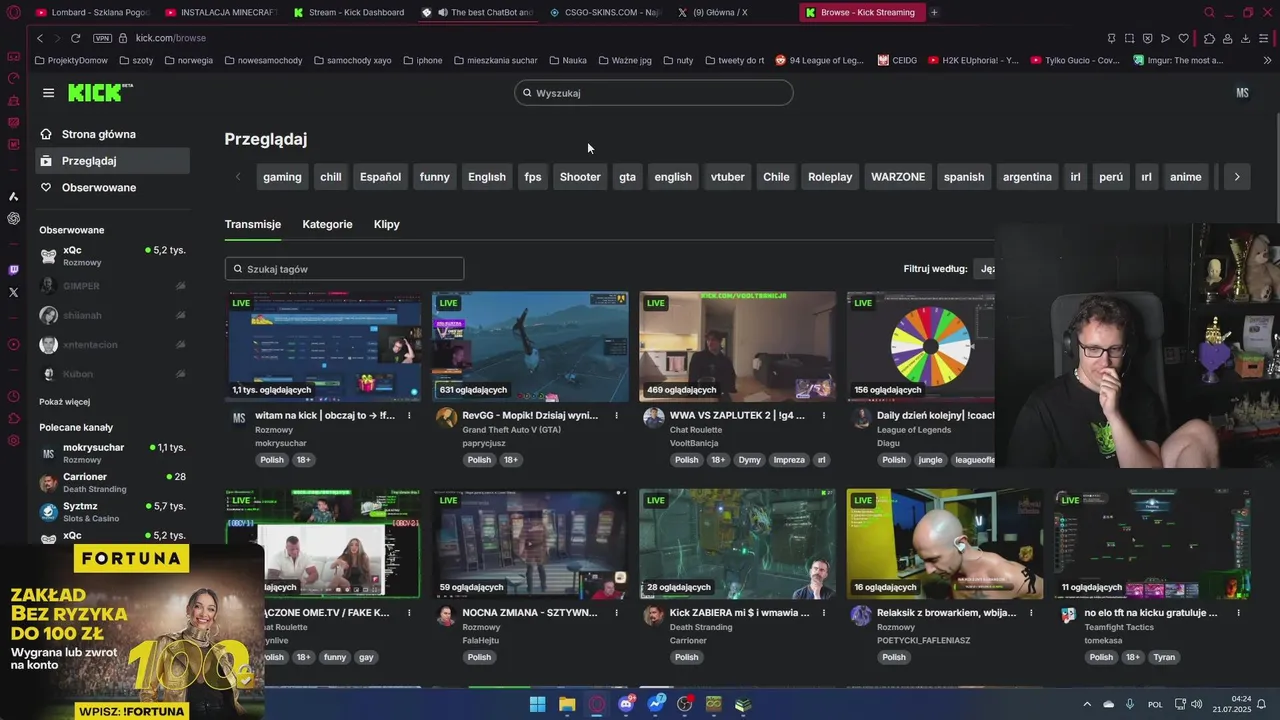
Task: Open the Twitch icon in Opera sidebar
Action: 13,270
